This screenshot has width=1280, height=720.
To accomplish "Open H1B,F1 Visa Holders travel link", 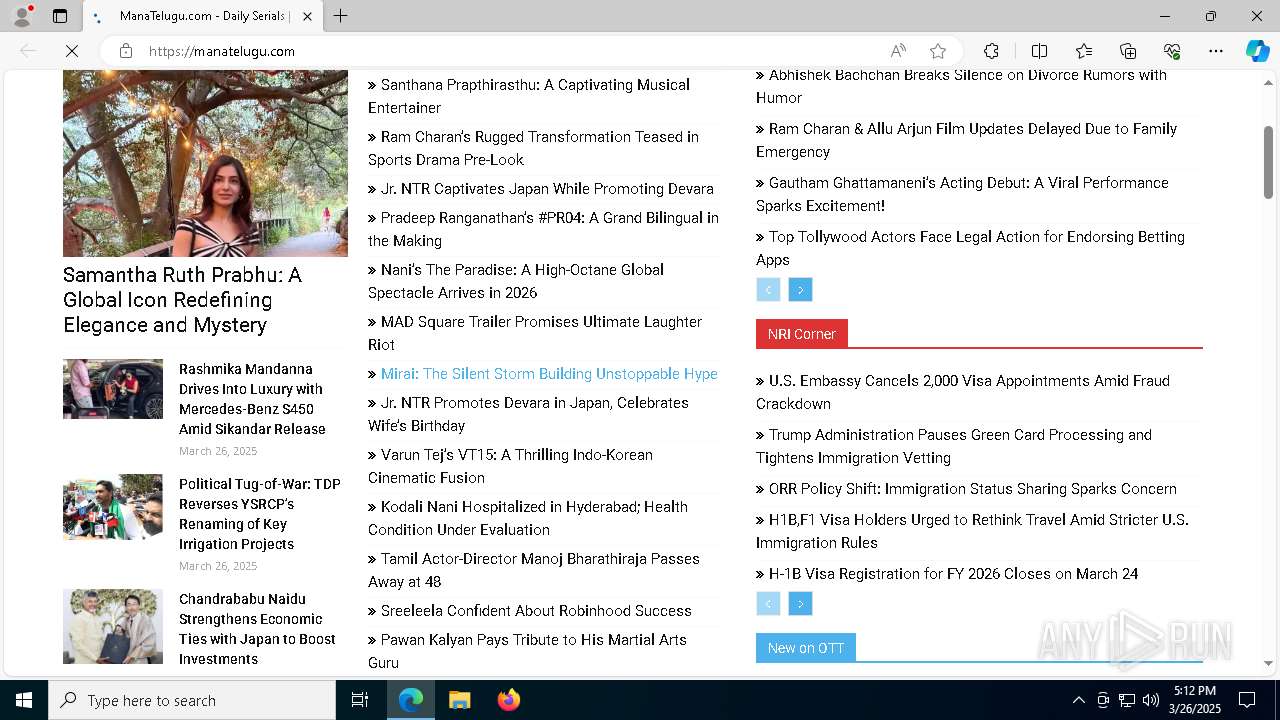I will click(x=972, y=531).
